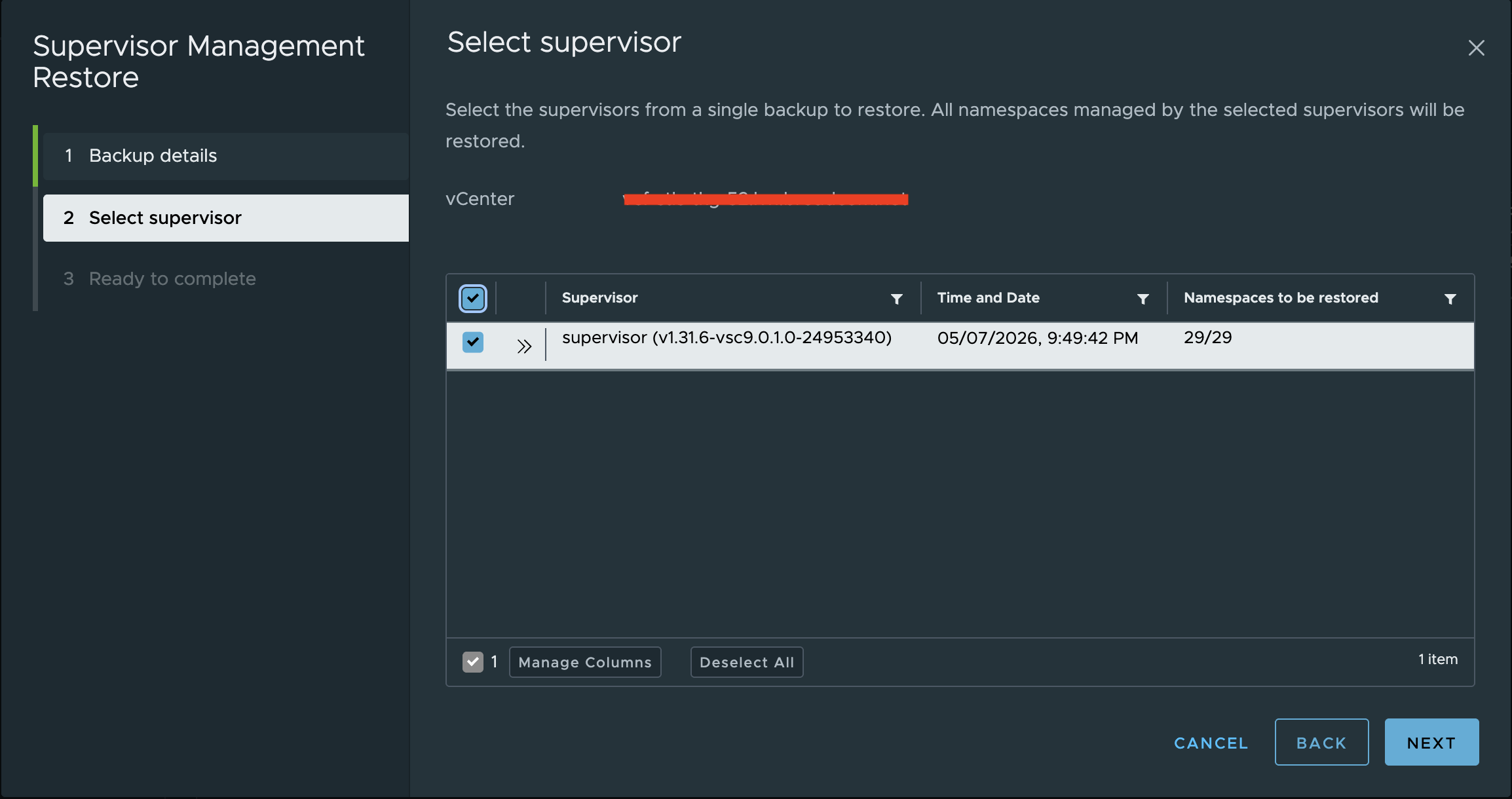Viewport: 1512px width, 799px height.
Task: Sort by the Supervisor column header
Action: tap(599, 298)
